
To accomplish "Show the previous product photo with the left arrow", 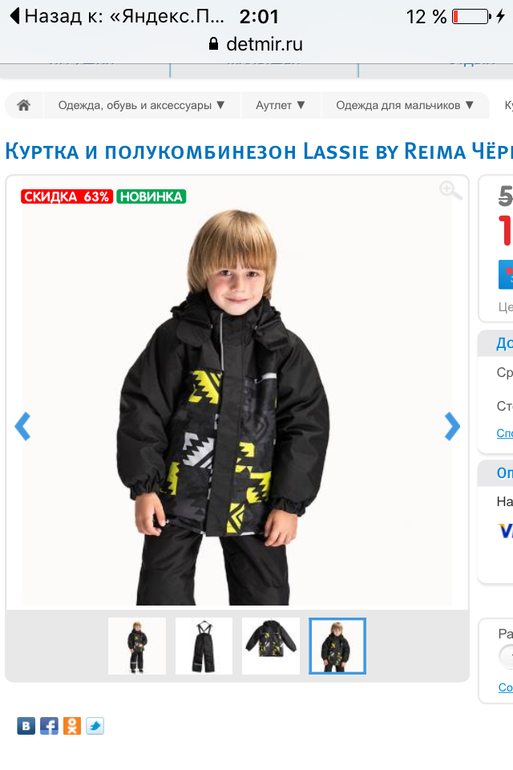I will (x=23, y=426).
